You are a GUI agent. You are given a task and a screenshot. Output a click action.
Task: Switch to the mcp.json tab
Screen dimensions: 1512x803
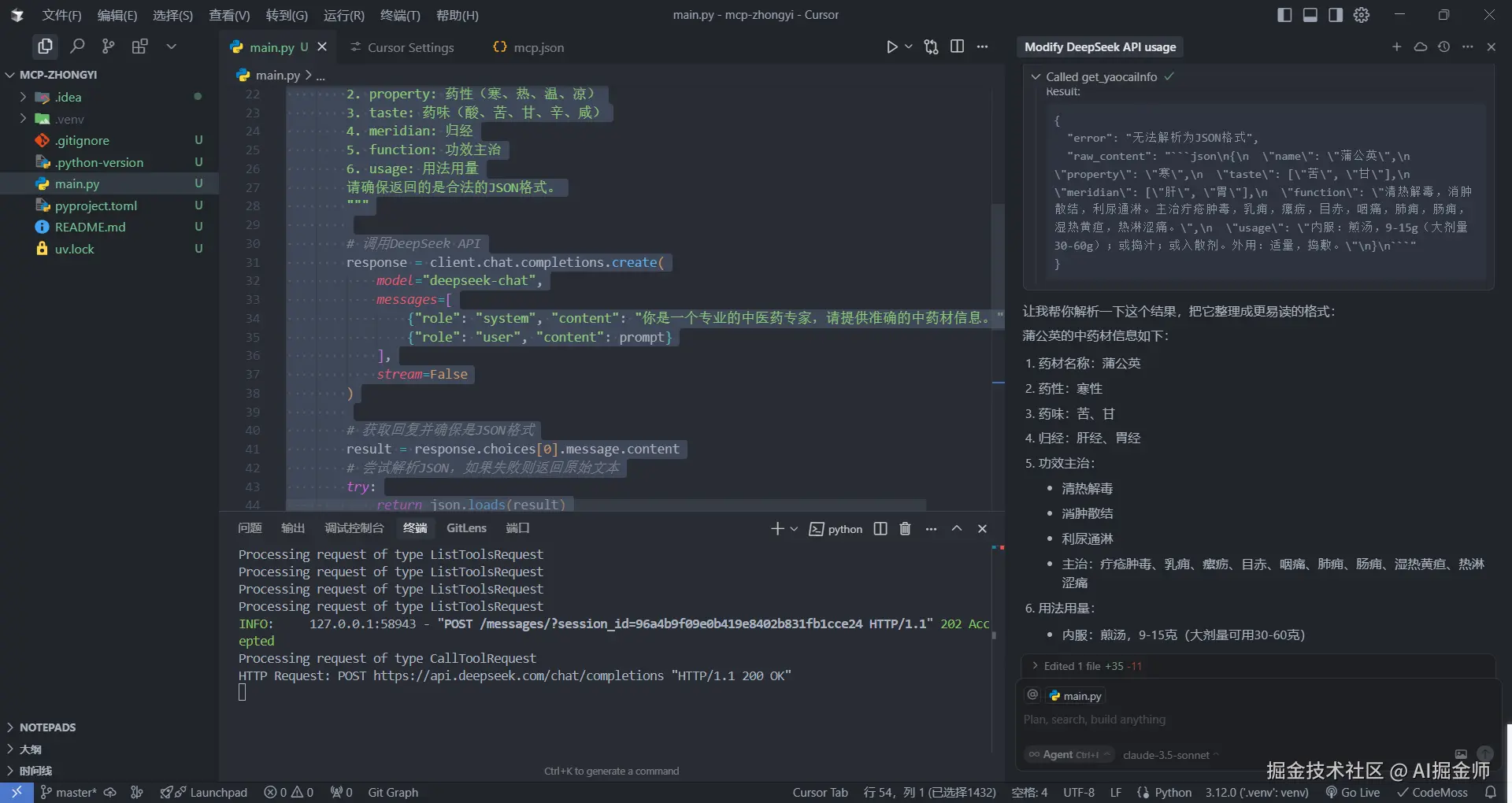(x=528, y=47)
